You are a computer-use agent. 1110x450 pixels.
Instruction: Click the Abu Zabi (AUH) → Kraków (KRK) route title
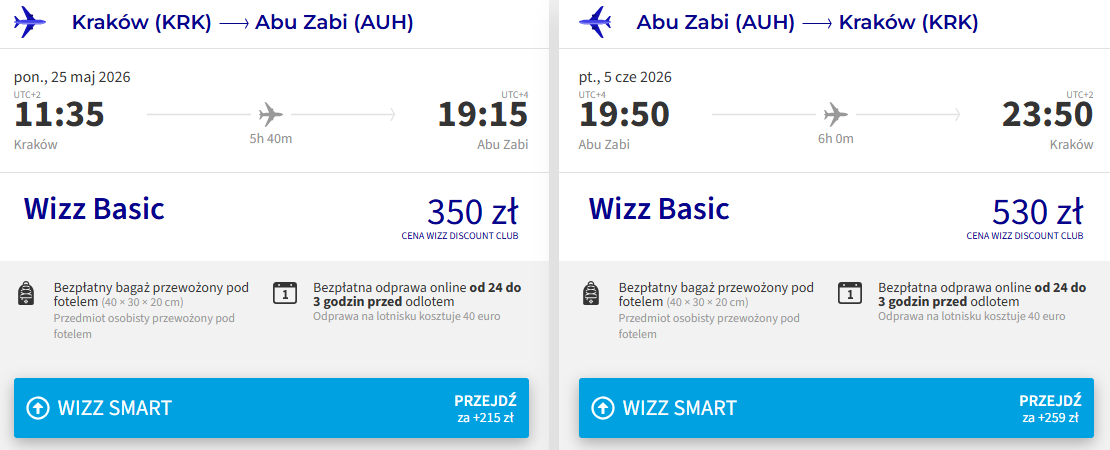click(808, 22)
